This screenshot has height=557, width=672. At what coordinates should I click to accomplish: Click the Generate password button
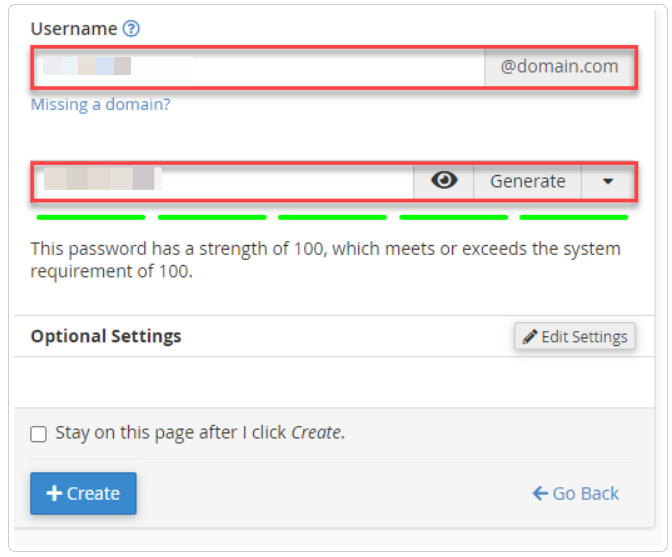[528, 181]
